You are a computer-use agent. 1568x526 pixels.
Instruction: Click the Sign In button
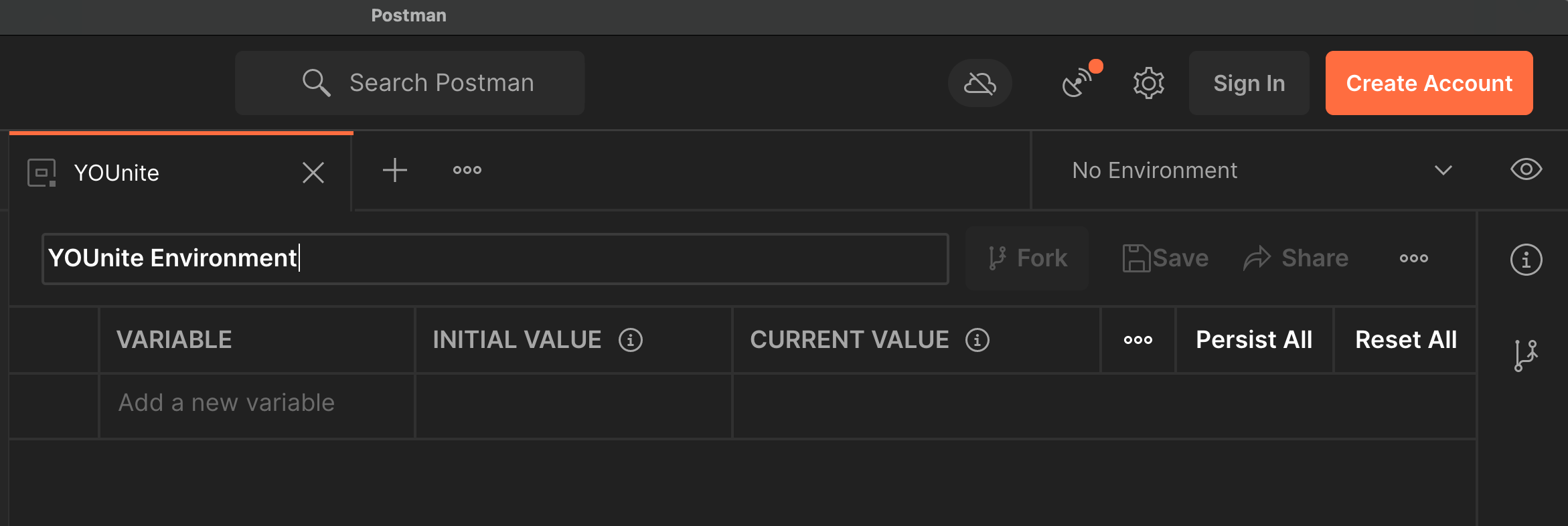(1249, 83)
